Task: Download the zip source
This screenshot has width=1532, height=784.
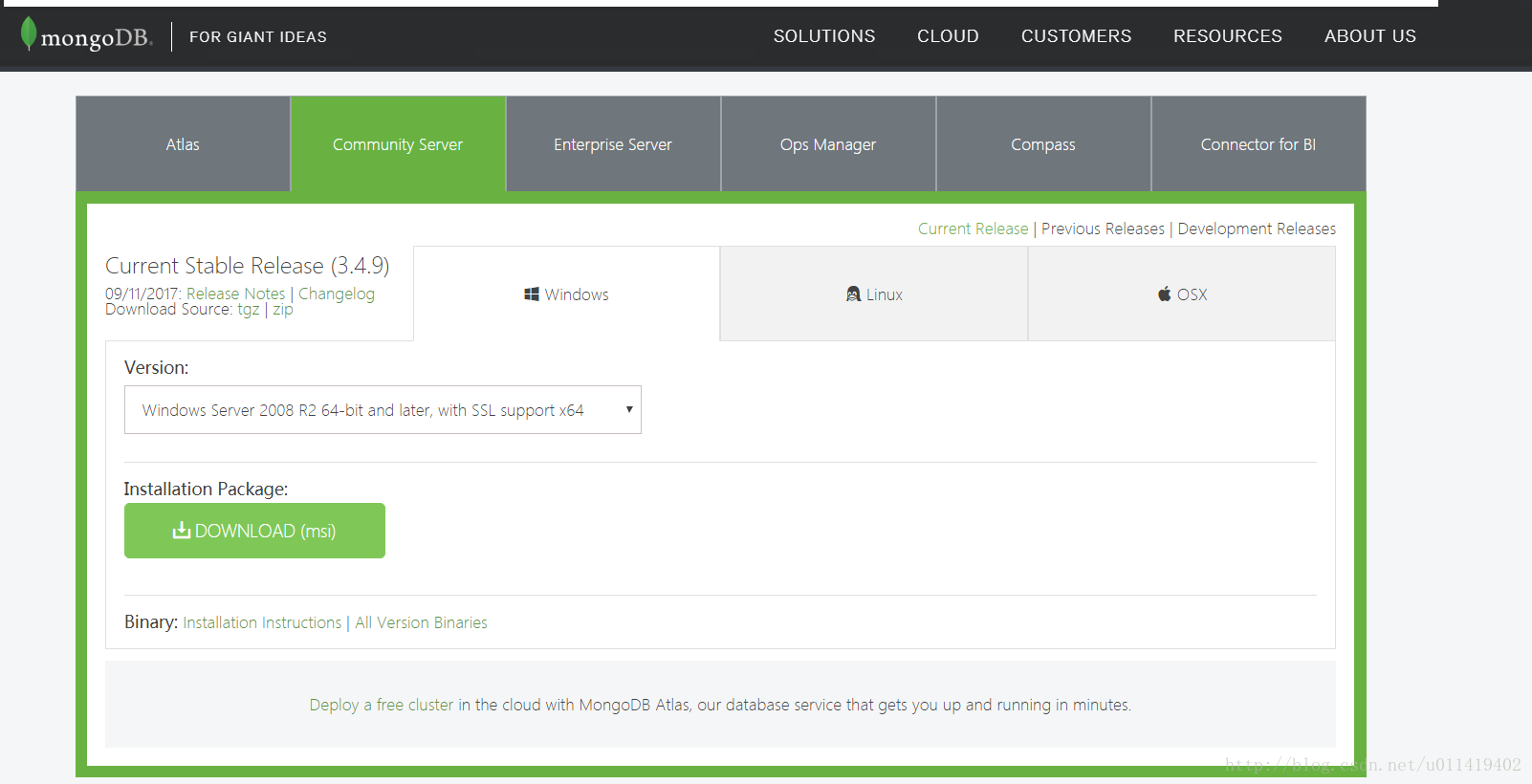Action: pos(283,310)
